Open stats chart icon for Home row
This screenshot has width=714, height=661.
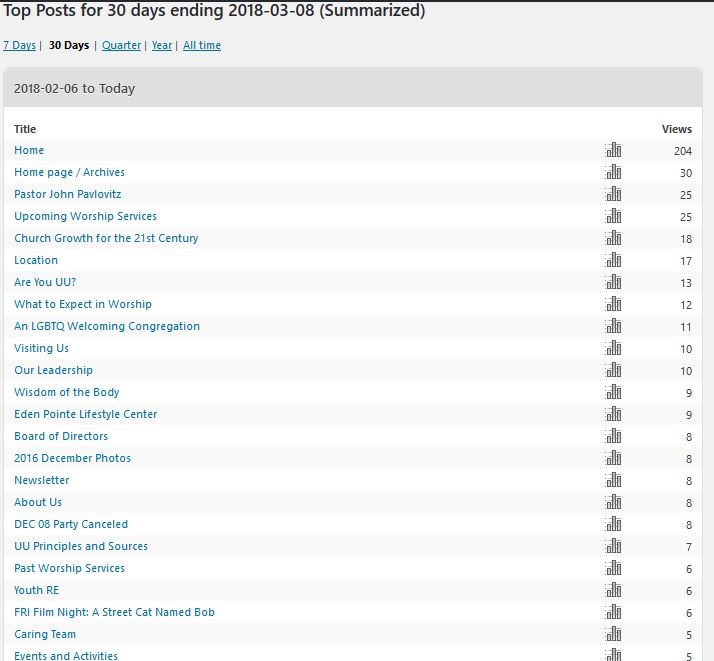(613, 150)
